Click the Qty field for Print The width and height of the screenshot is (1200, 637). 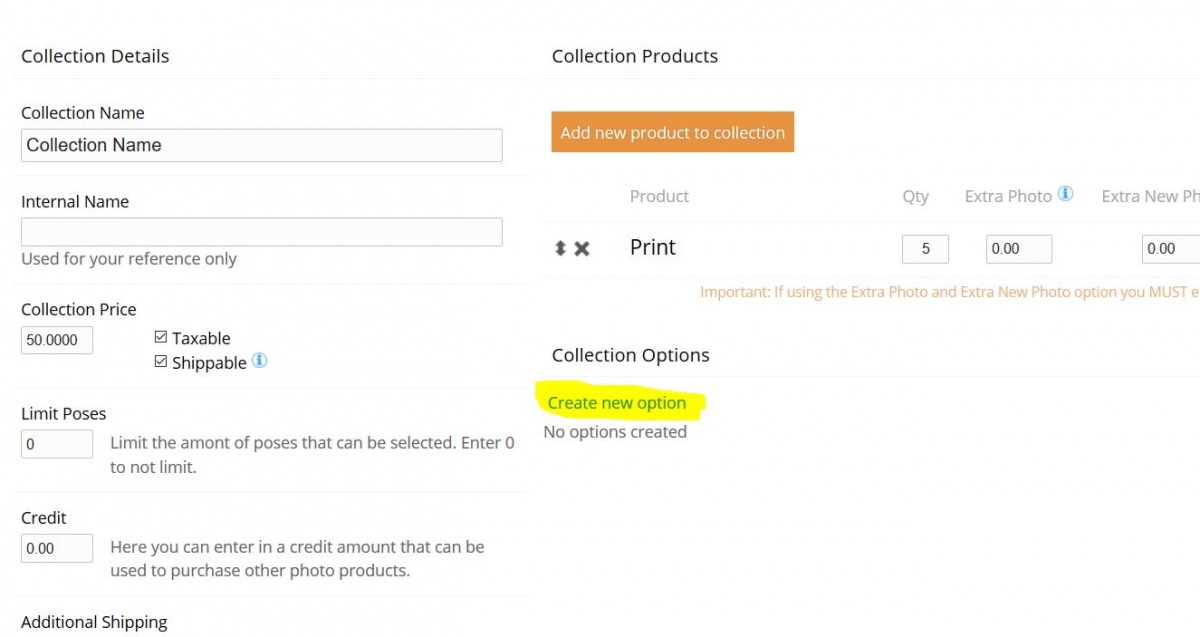[x=925, y=249]
